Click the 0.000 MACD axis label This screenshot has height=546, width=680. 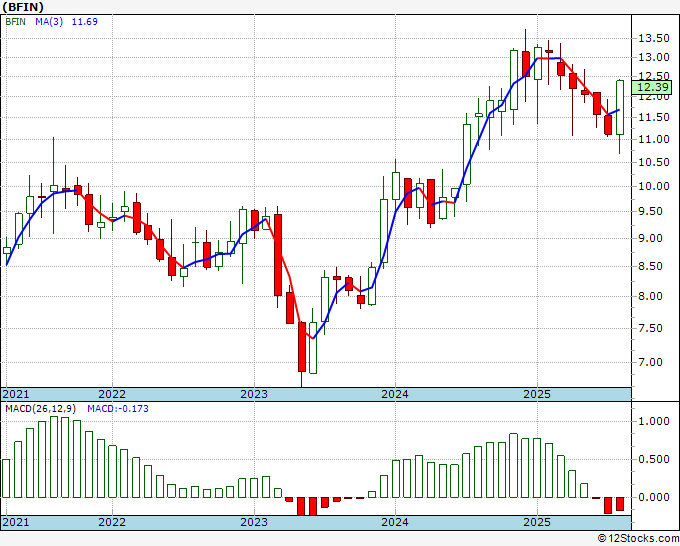[x=654, y=497]
